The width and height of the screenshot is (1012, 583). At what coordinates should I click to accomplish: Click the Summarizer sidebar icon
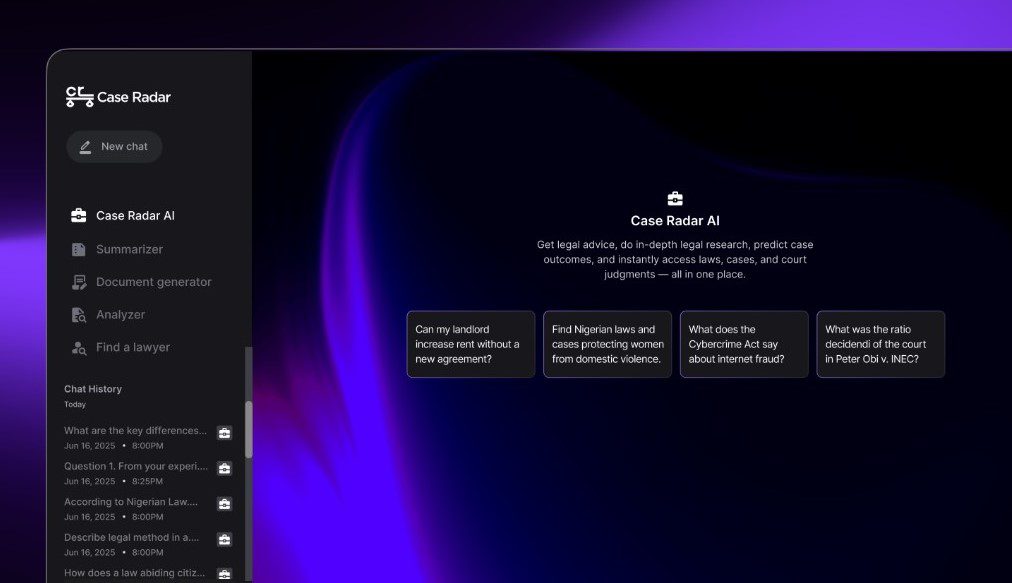(78, 249)
